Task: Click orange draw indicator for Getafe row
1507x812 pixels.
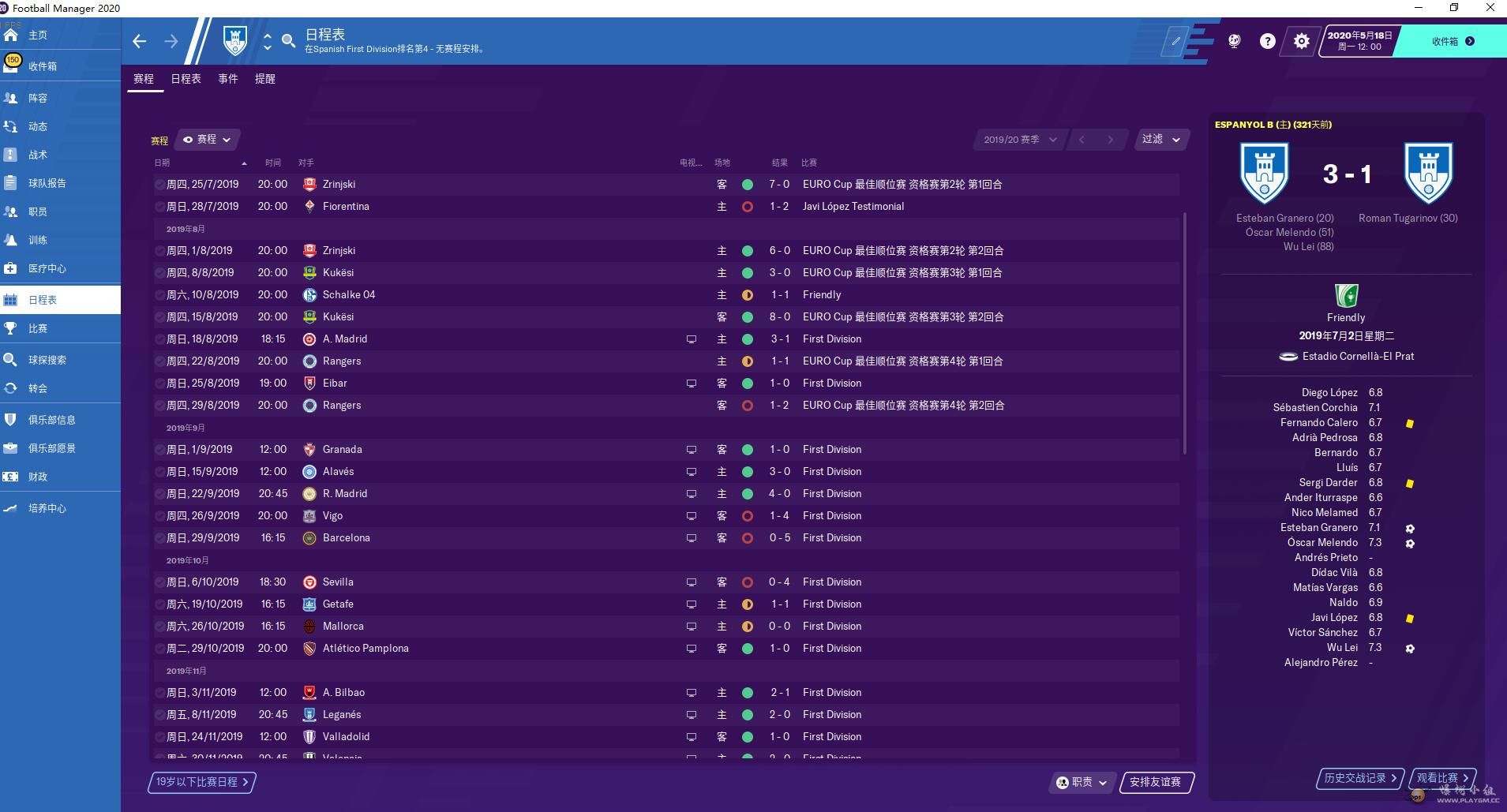Action: point(747,604)
